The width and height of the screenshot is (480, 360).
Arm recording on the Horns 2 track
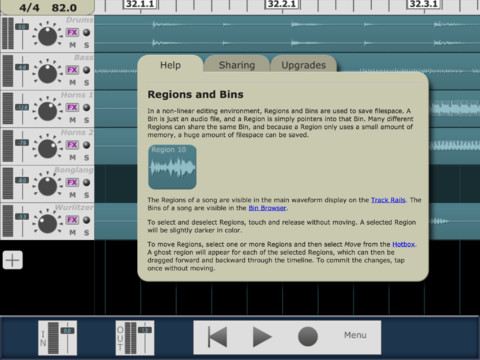click(x=86, y=145)
